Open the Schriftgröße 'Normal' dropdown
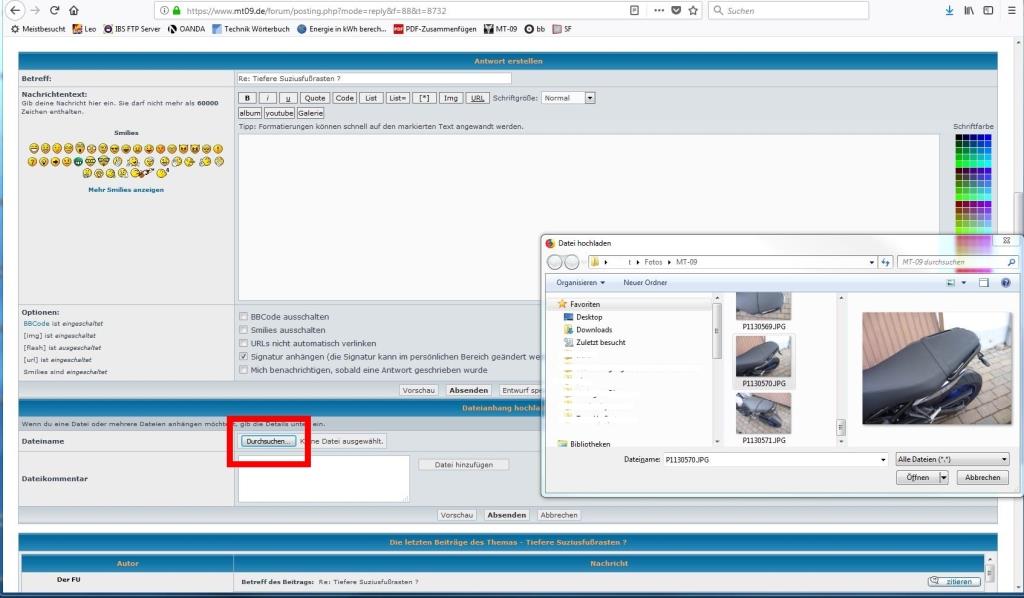Screen dimensions: 1024x598 tap(569, 98)
